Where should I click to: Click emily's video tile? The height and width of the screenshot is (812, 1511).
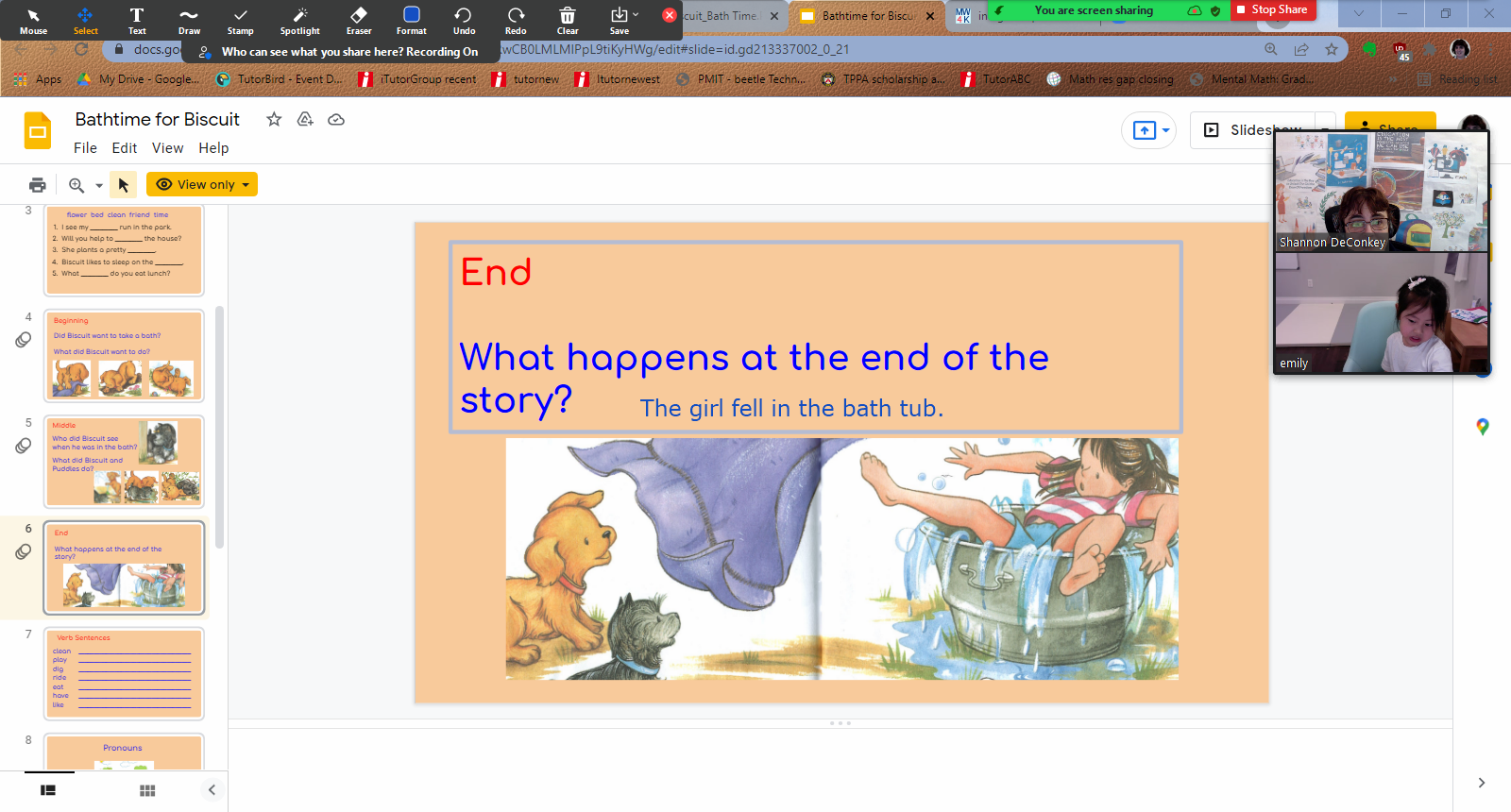1382,313
